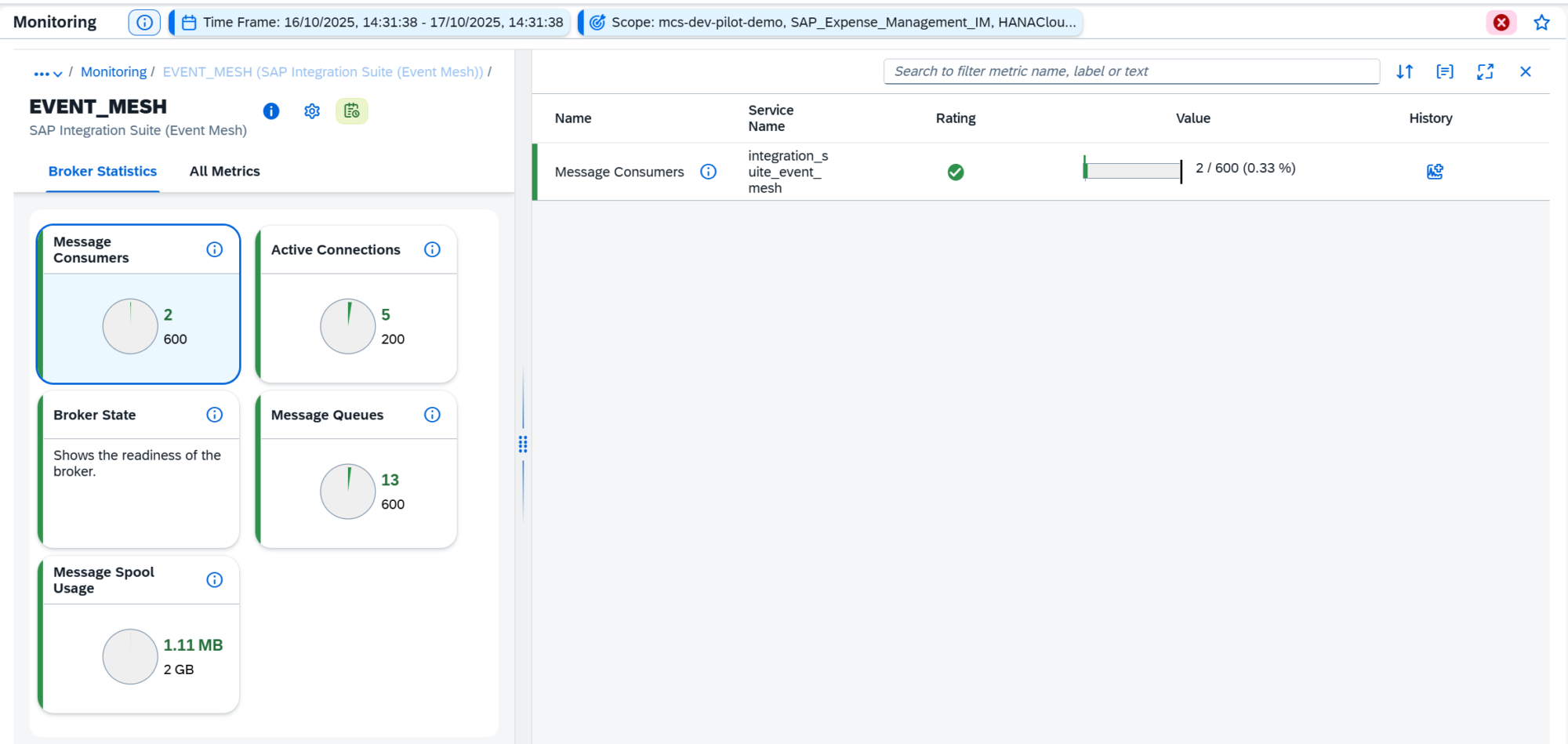Show info for Active Connections card
The height and width of the screenshot is (744, 1568).
point(432,249)
